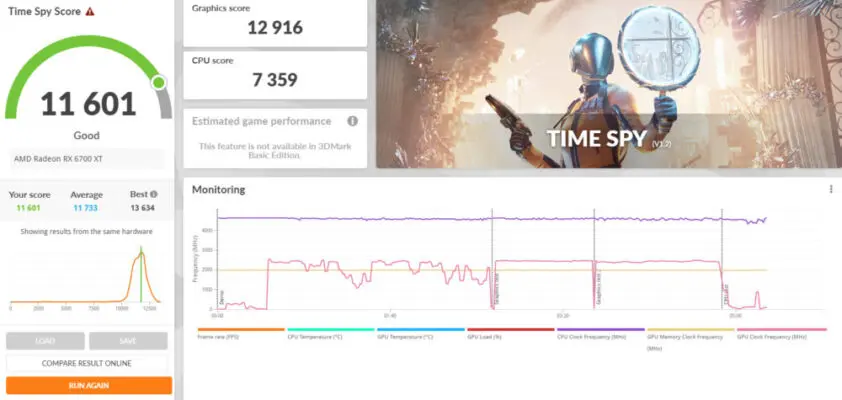
Task: Toggle the GPU Temperature legend series
Action: coord(420,333)
